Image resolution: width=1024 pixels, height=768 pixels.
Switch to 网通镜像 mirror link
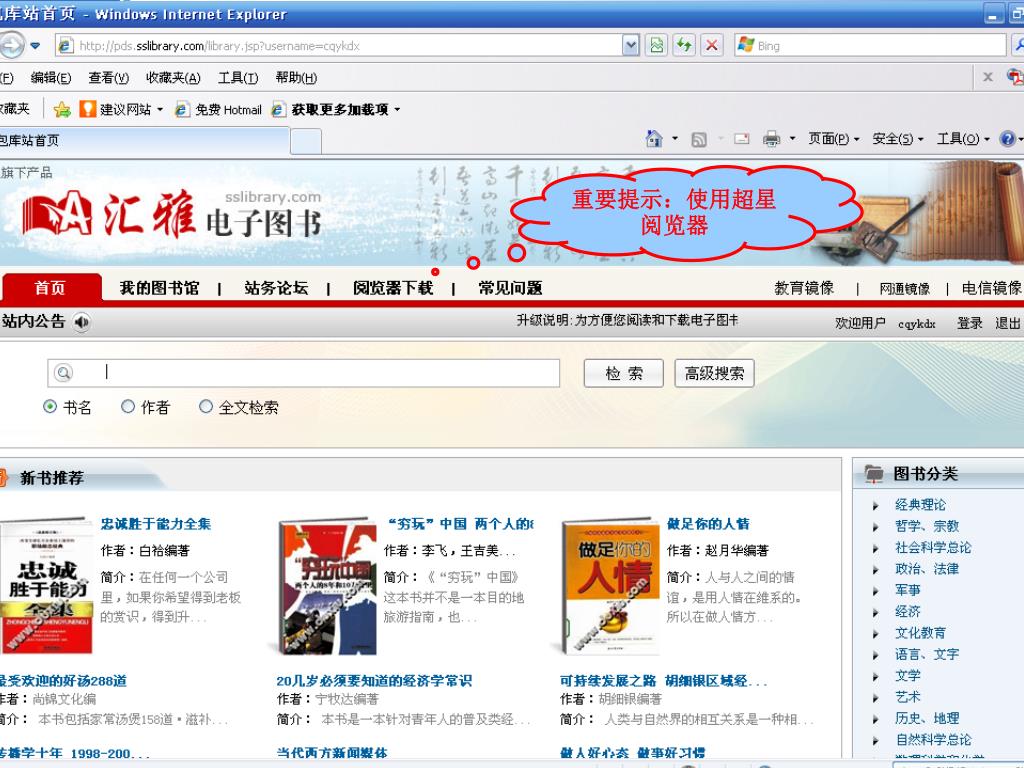click(x=904, y=289)
